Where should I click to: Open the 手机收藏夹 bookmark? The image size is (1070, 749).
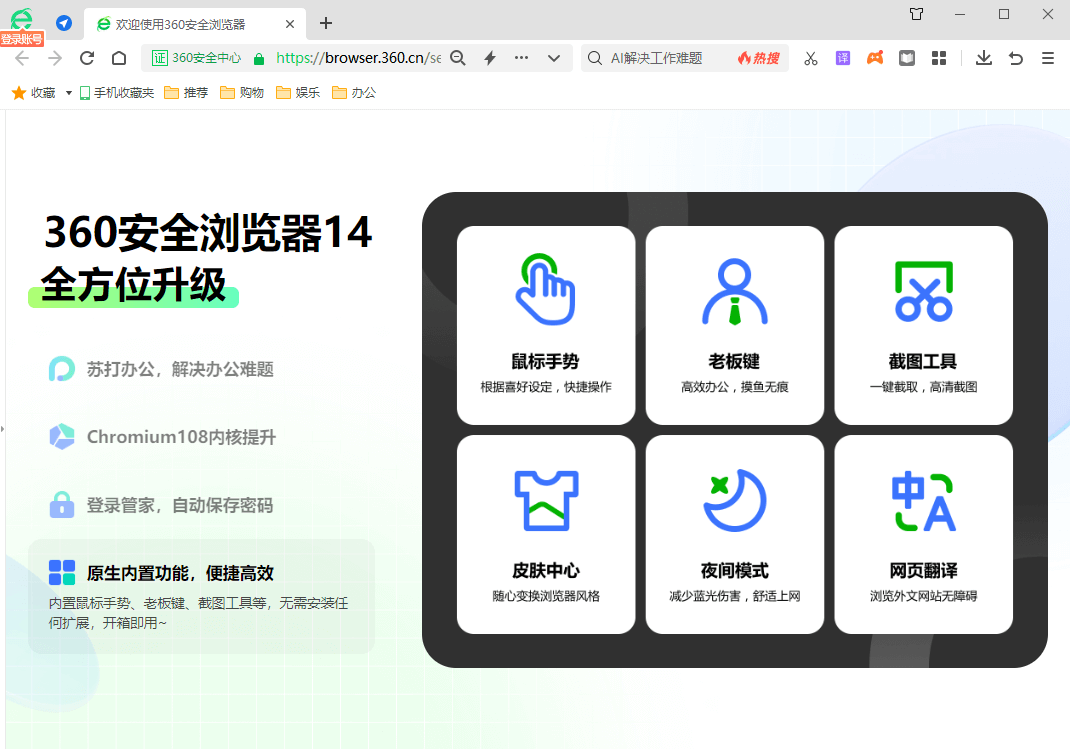(117, 93)
